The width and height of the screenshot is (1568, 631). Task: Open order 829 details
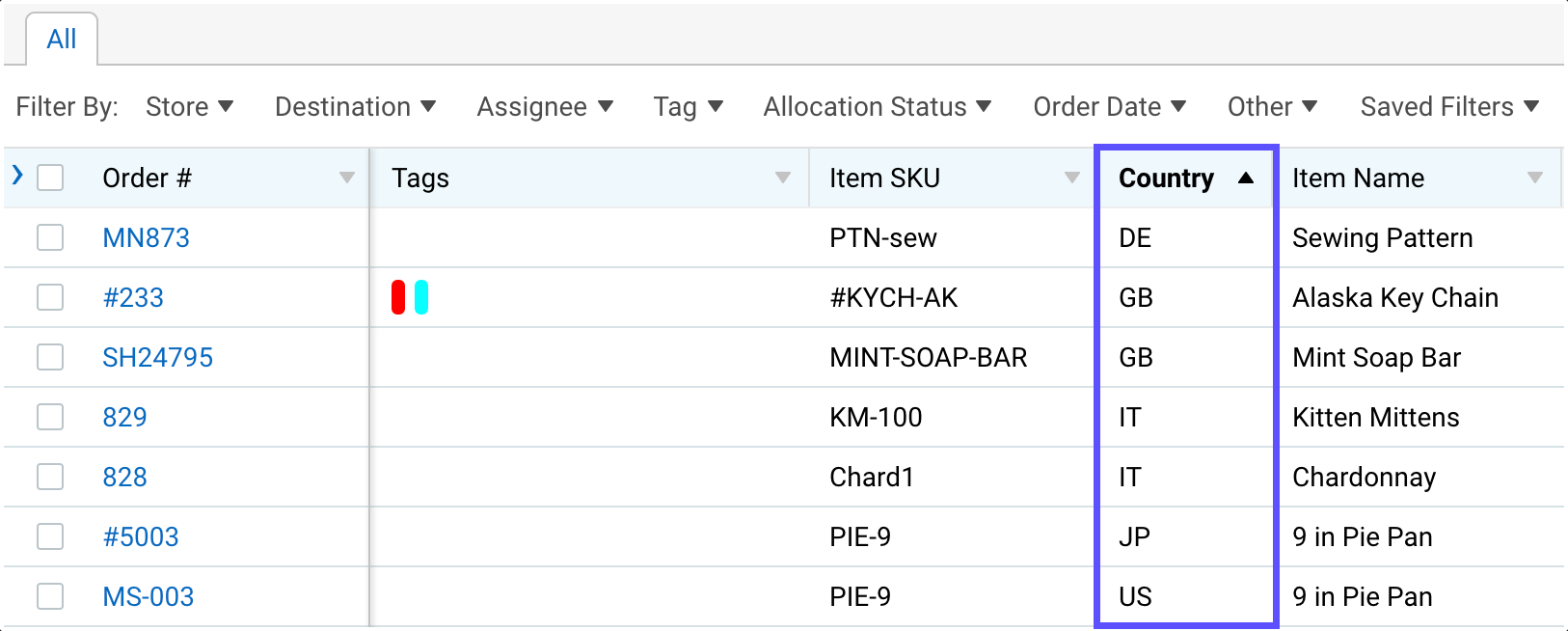pos(125,417)
